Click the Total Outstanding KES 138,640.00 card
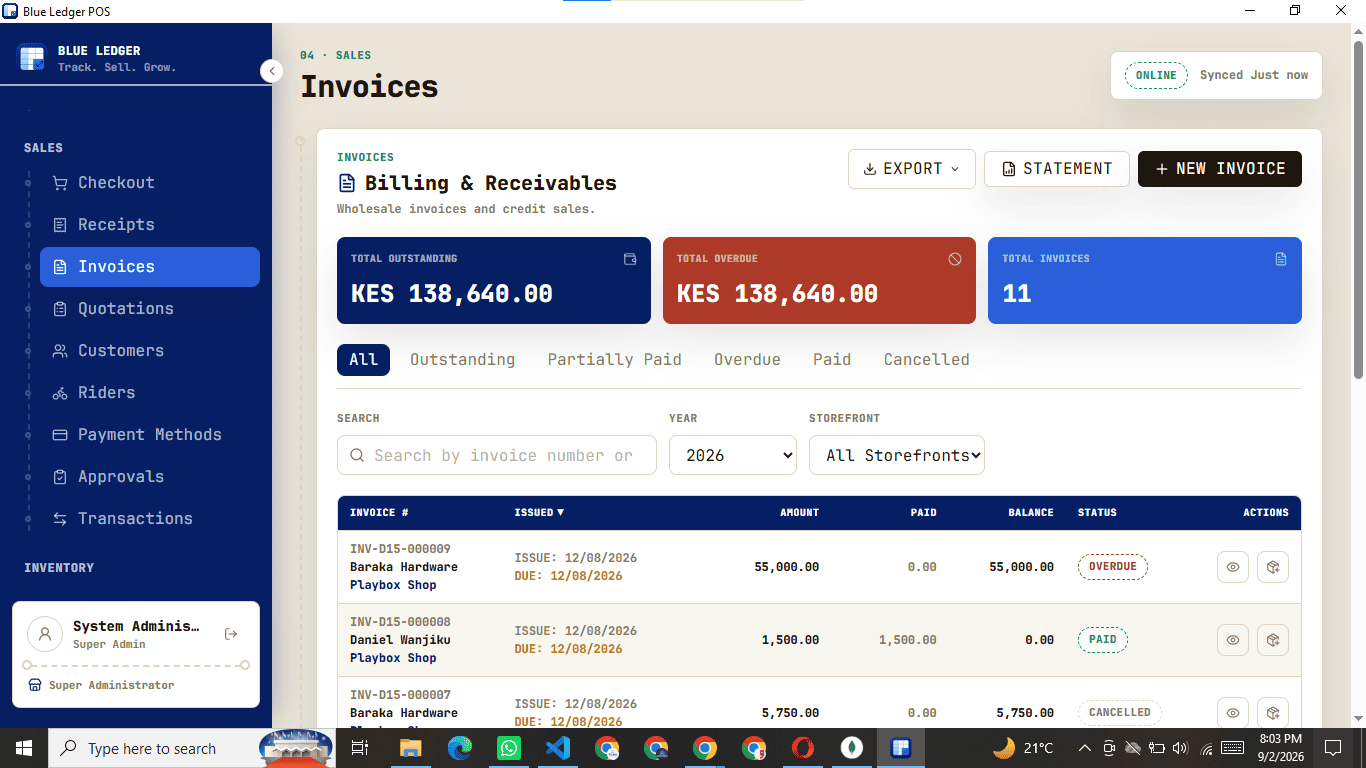 494,280
